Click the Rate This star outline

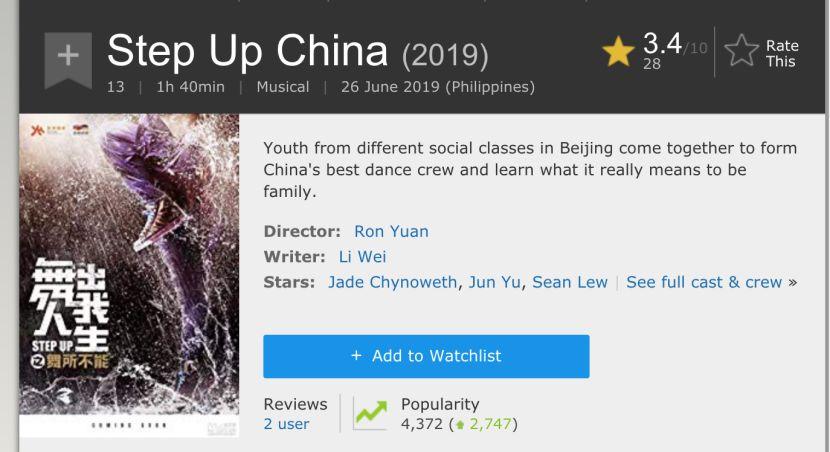741,52
